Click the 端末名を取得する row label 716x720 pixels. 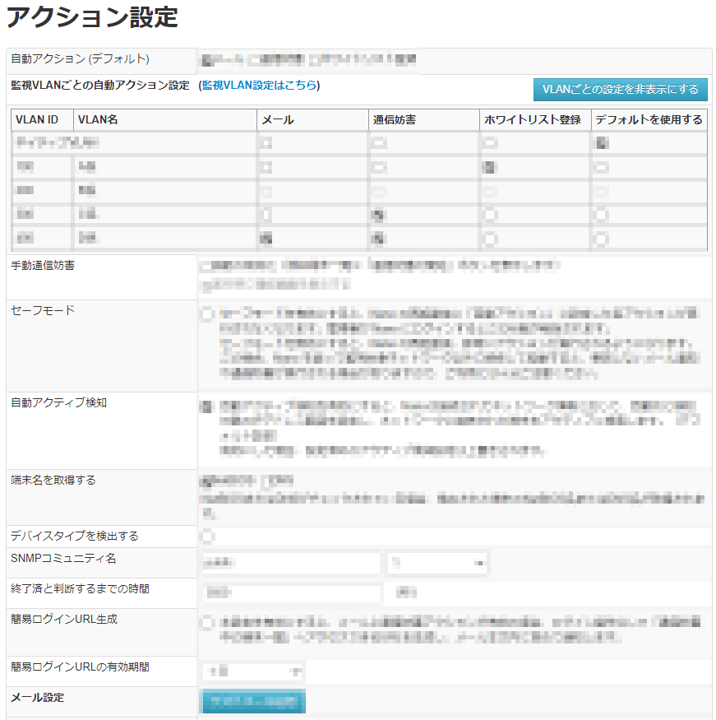pos(53,480)
